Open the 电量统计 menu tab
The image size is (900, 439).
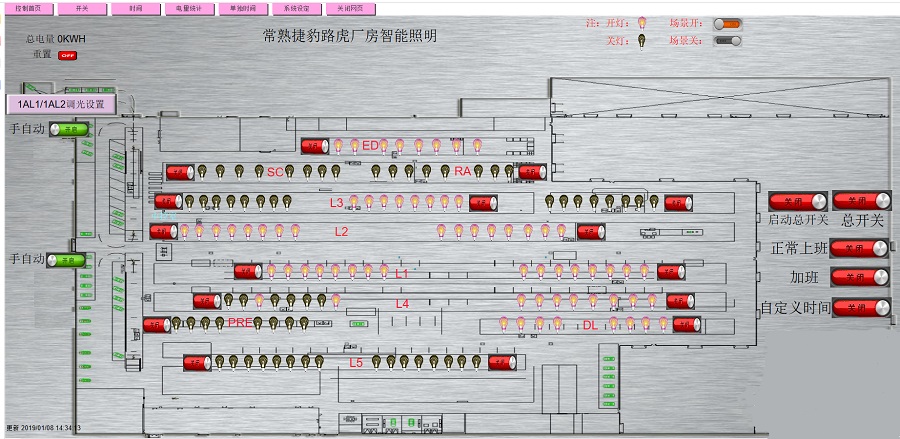[x=186, y=8]
